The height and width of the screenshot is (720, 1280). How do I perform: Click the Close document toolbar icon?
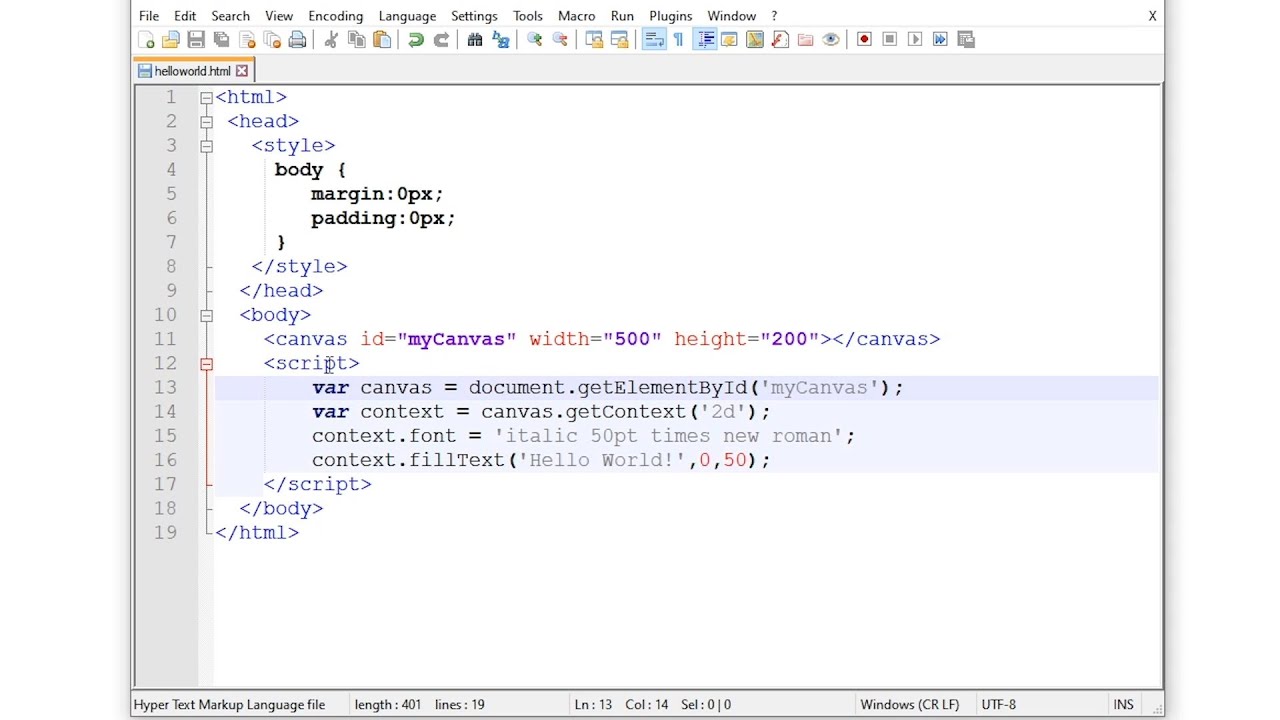(247, 39)
